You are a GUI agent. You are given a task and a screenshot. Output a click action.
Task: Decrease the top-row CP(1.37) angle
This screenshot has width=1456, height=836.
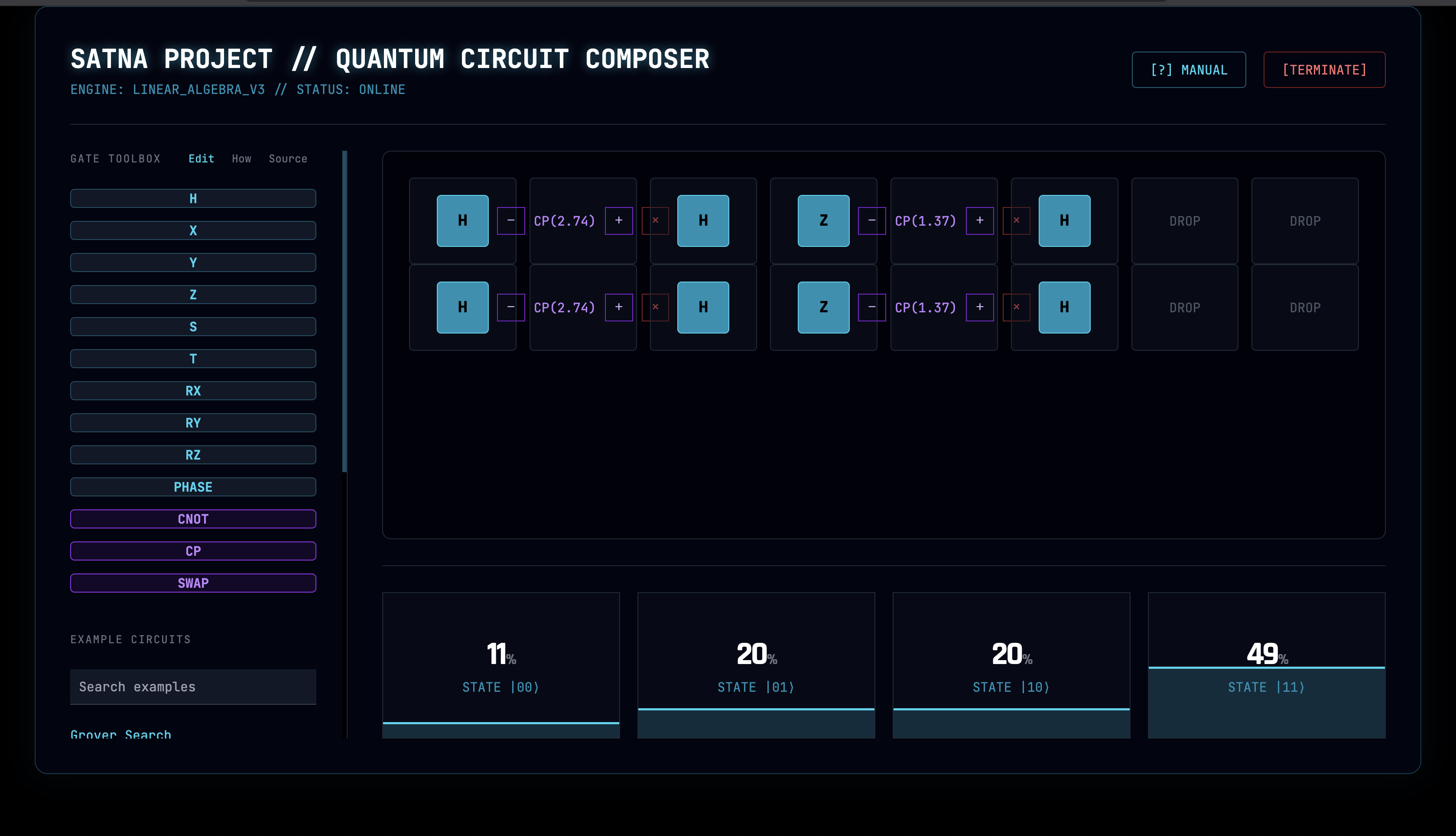[x=871, y=220]
